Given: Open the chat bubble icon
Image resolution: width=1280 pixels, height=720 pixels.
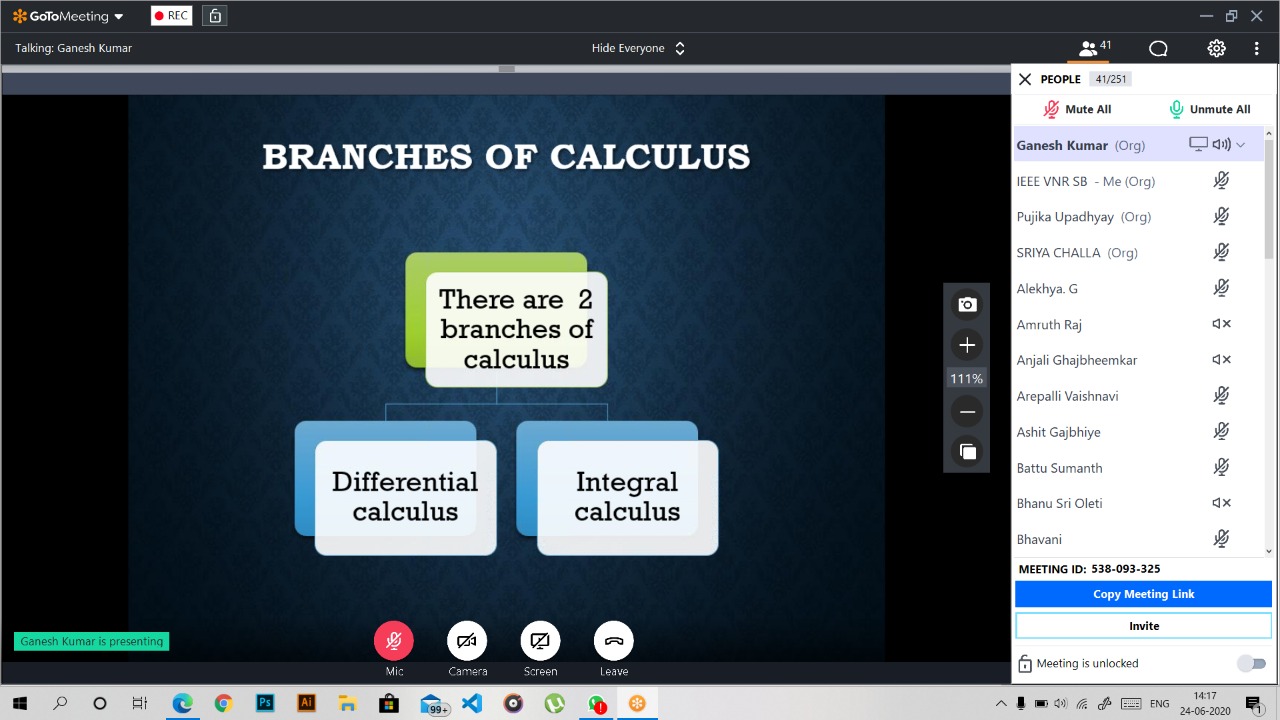Looking at the screenshot, I should pyautogui.click(x=1158, y=48).
